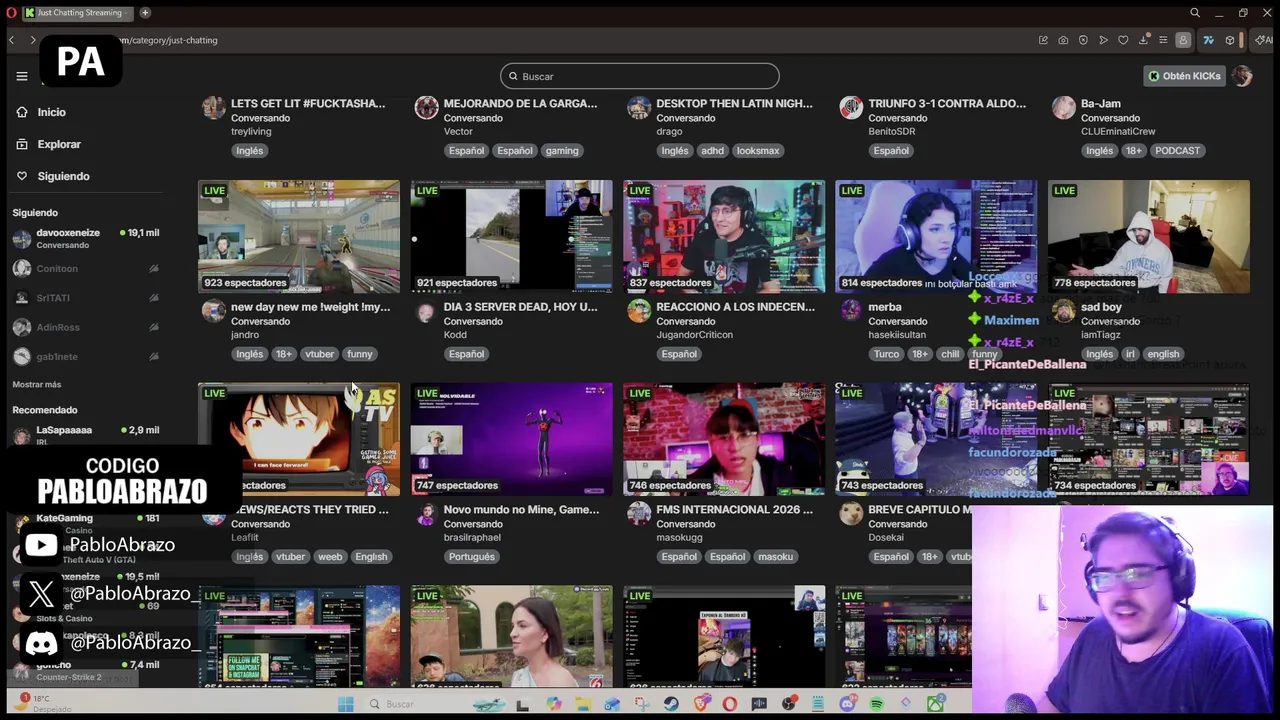Click the Turco tag under merba stream
This screenshot has width=1280, height=720.
(886, 354)
